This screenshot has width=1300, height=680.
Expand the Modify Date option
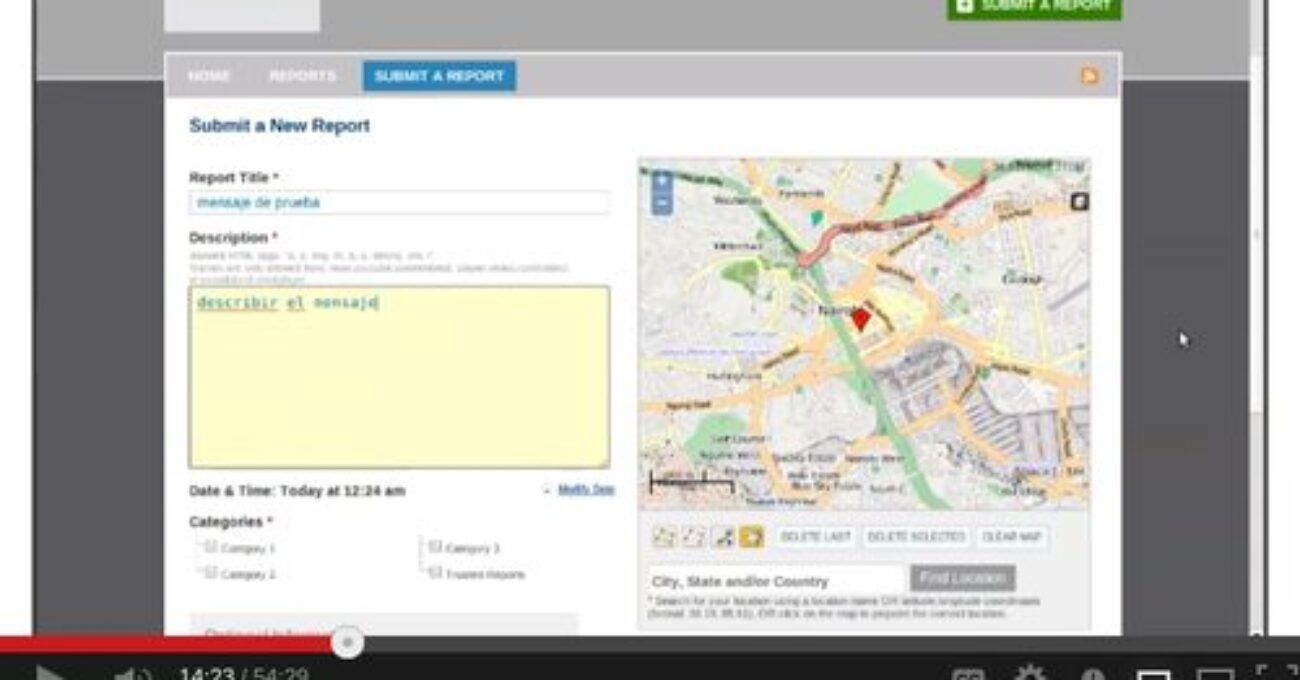pyautogui.click(x=586, y=490)
